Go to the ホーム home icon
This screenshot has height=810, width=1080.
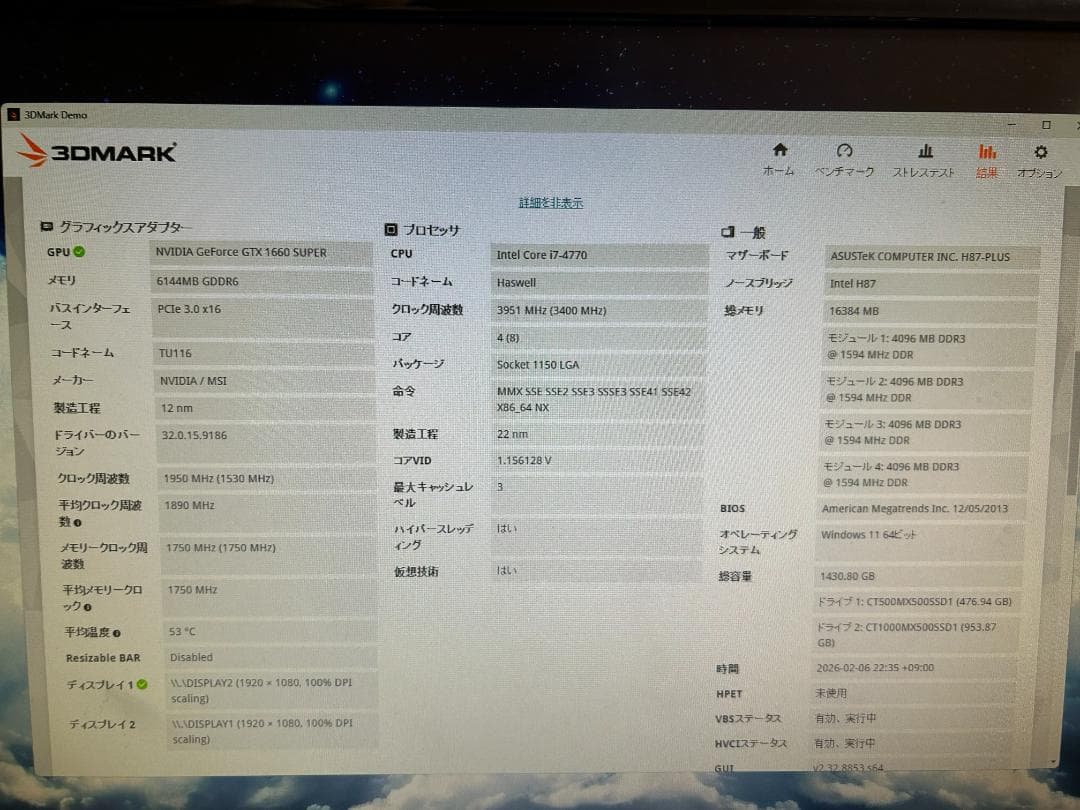coord(780,150)
